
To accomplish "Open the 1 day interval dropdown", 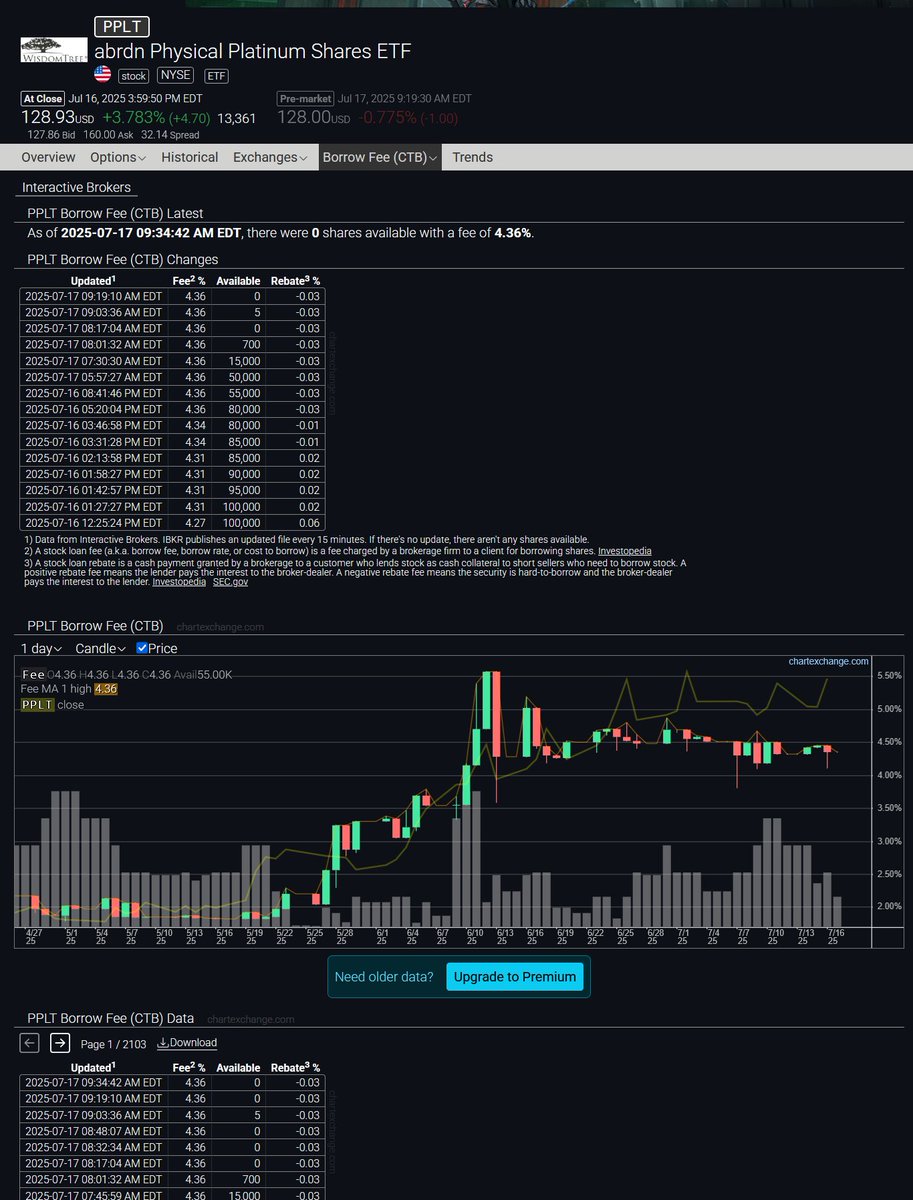I will [41, 648].
